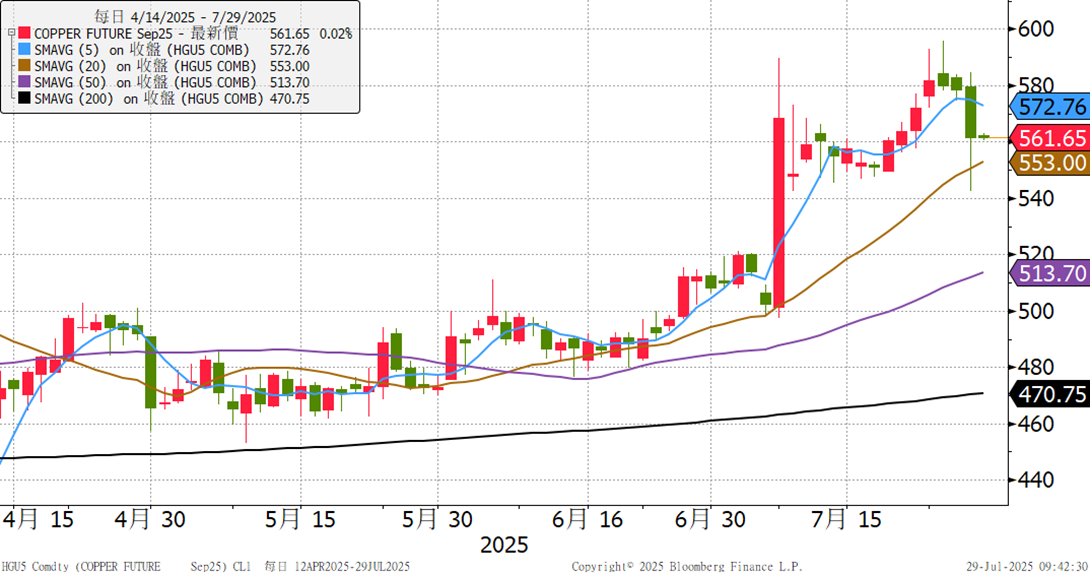Click the 6月 30 date axis label
The width and height of the screenshot is (1090, 574).
710,520
